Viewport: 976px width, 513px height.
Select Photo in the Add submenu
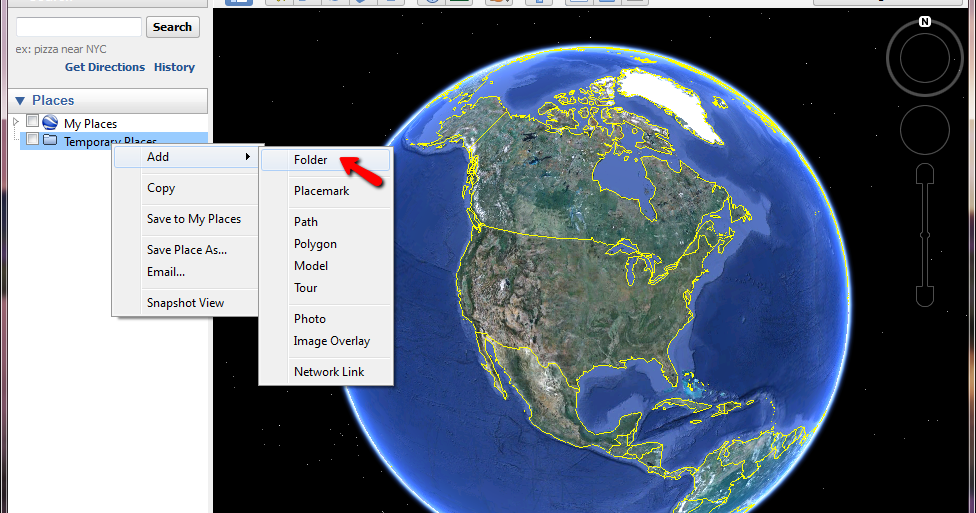pyautogui.click(x=326, y=319)
